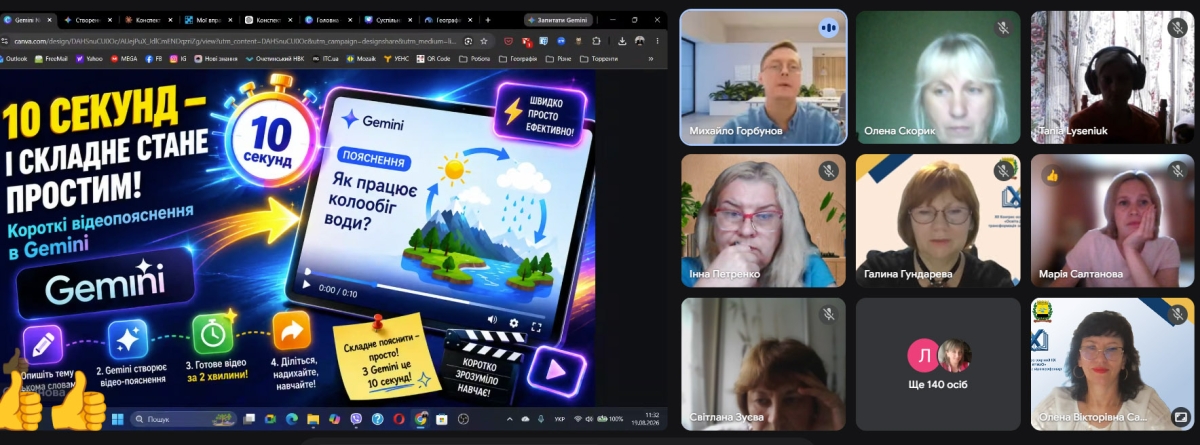Click the microphone tray icon
The height and width of the screenshot is (445, 1200).
[541, 420]
